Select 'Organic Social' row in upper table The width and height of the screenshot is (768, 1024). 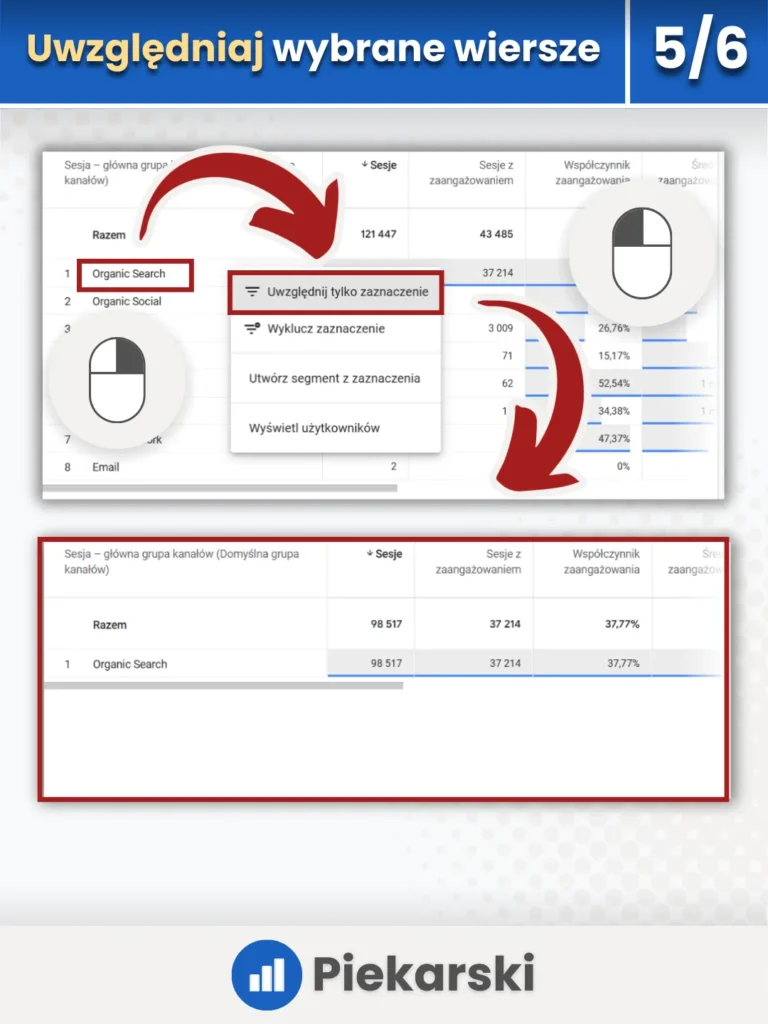point(127,301)
